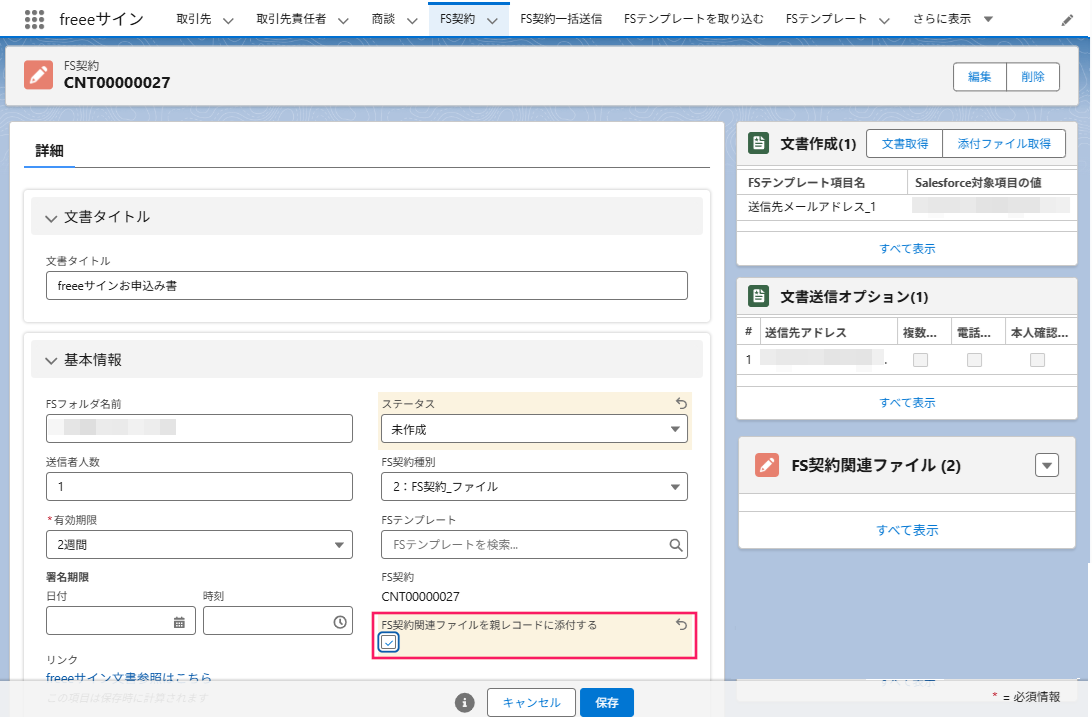The width and height of the screenshot is (1092, 717).
Task: Open the FS契約関連ファイル actions dropdown
Action: tap(1047, 465)
